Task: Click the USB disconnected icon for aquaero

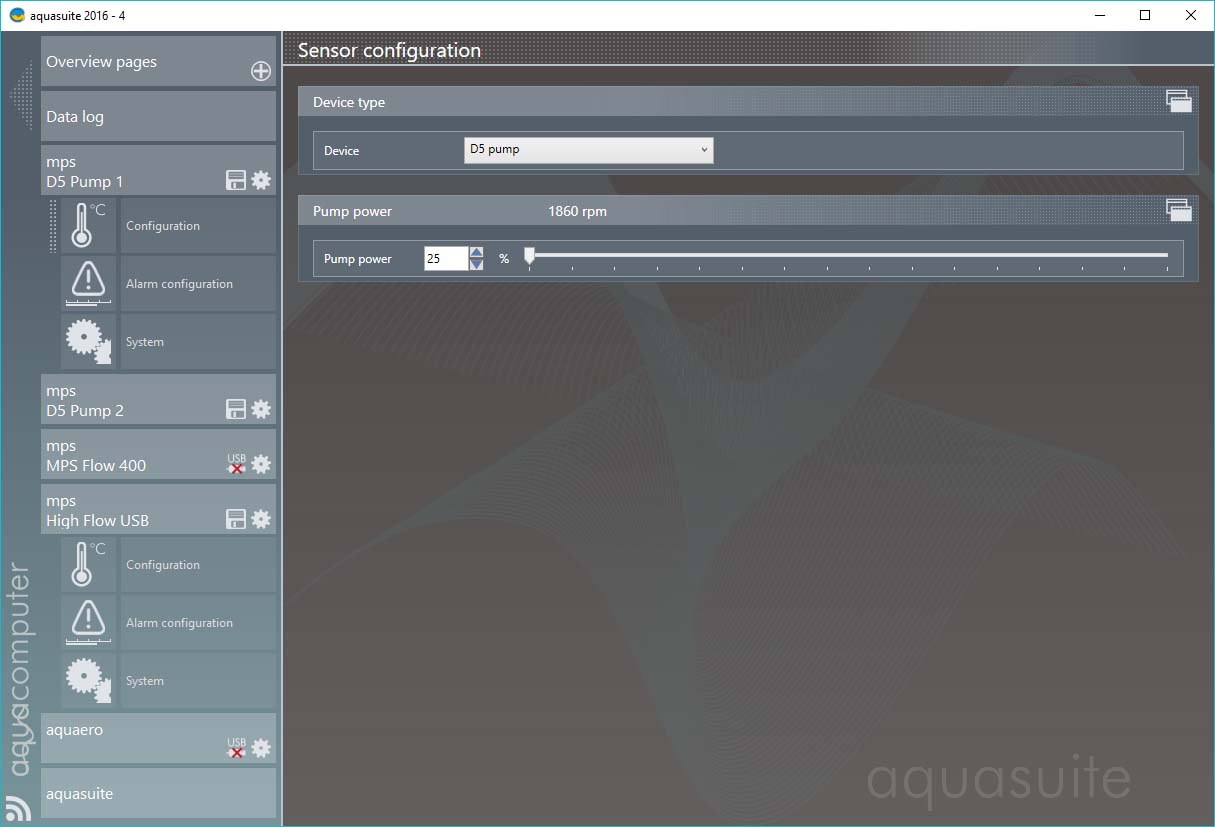Action: (x=236, y=748)
